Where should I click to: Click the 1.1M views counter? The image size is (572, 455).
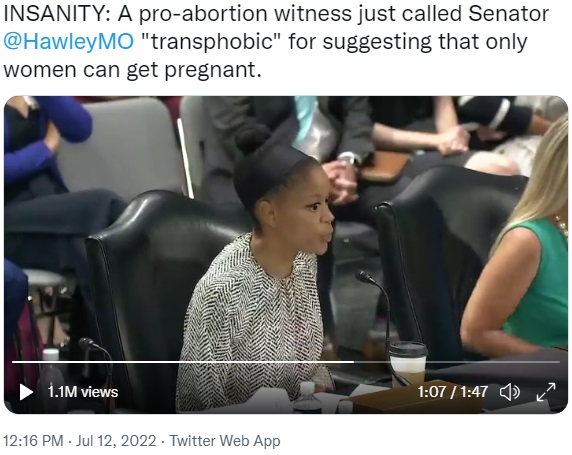click(x=83, y=392)
